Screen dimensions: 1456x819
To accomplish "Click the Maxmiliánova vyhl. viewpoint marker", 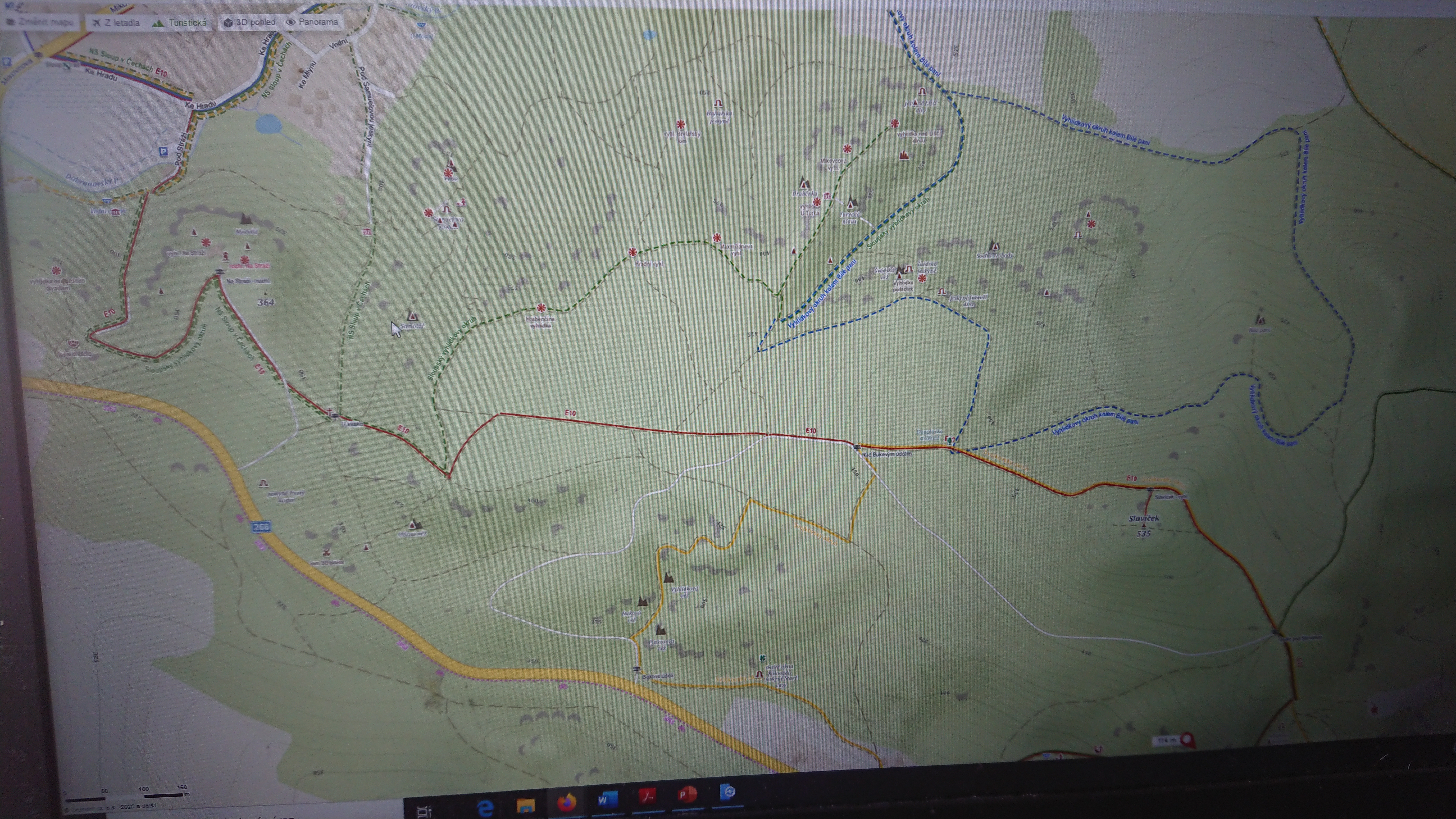I will tap(717, 238).
